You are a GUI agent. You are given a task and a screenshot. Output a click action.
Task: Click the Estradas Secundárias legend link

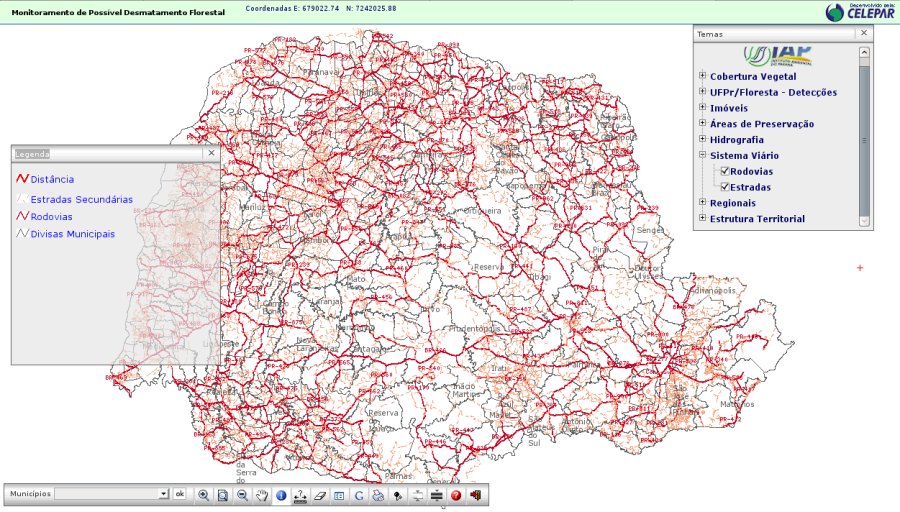click(x=81, y=199)
